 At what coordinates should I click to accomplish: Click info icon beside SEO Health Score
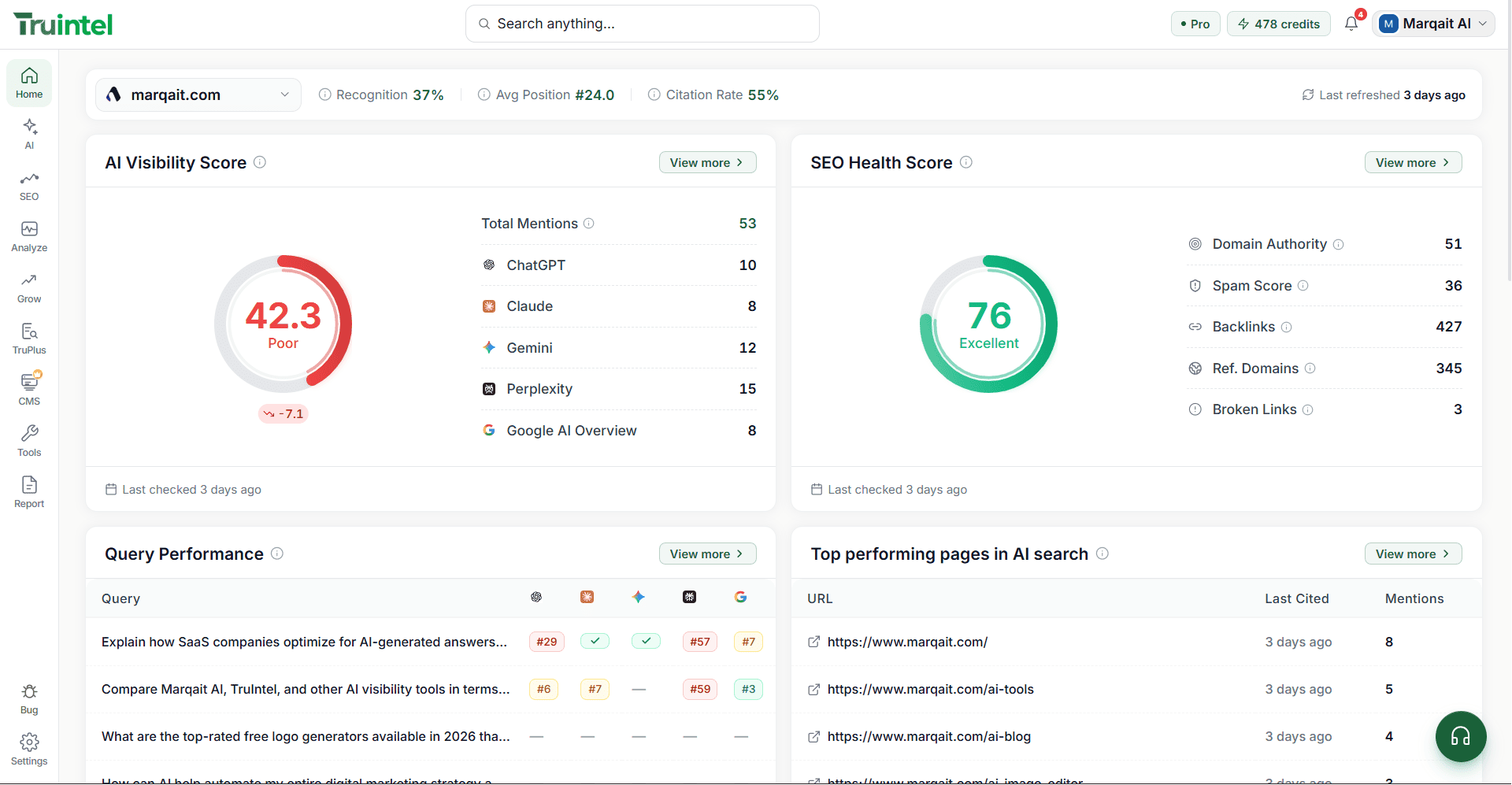point(966,162)
